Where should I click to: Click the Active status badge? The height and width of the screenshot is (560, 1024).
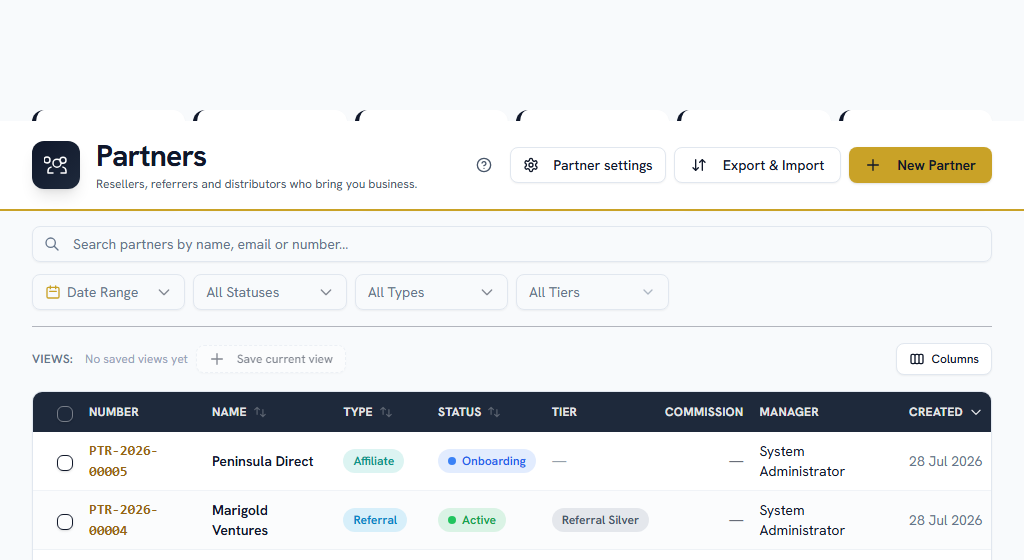tap(472, 520)
